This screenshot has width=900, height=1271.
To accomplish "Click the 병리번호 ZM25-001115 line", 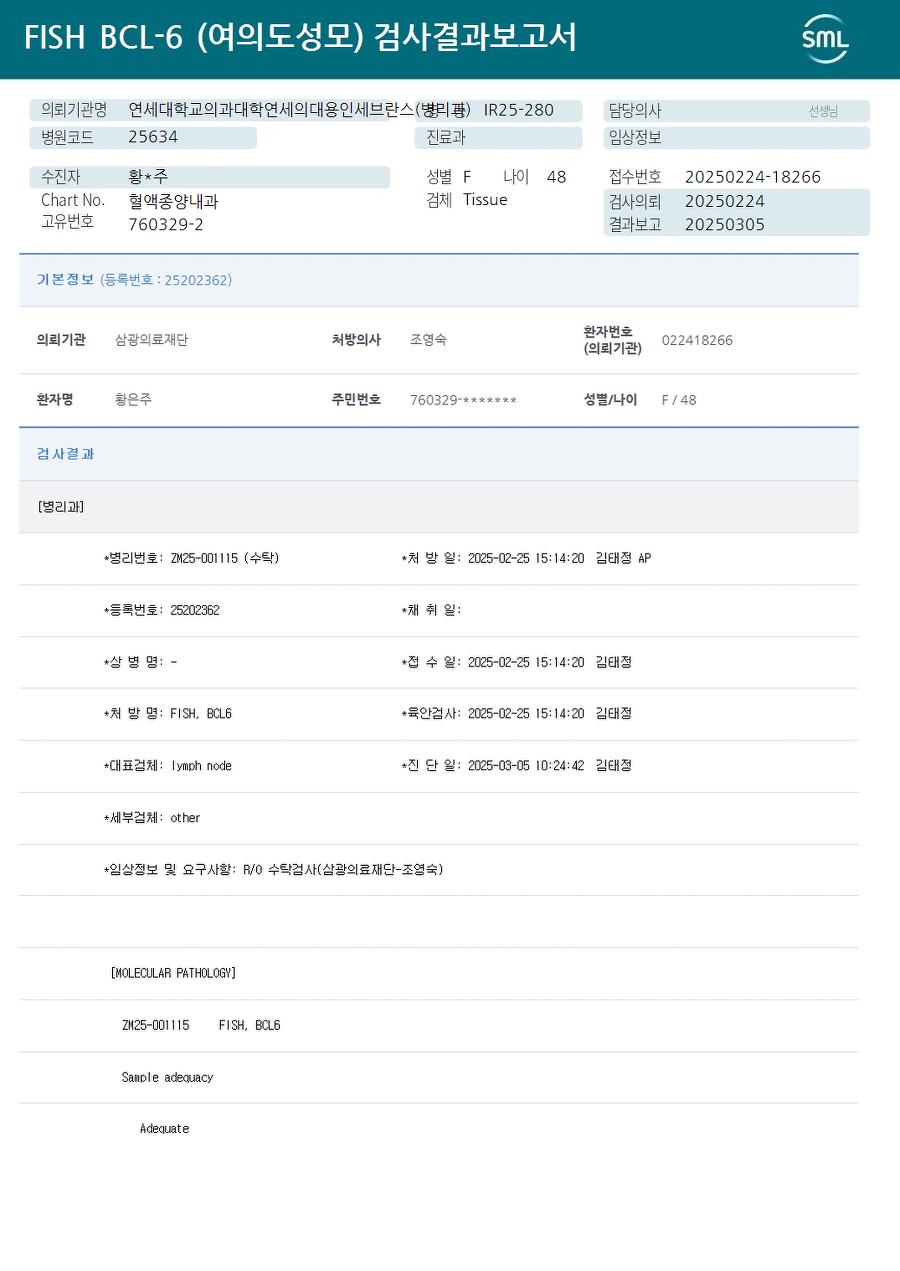I will click(192, 558).
